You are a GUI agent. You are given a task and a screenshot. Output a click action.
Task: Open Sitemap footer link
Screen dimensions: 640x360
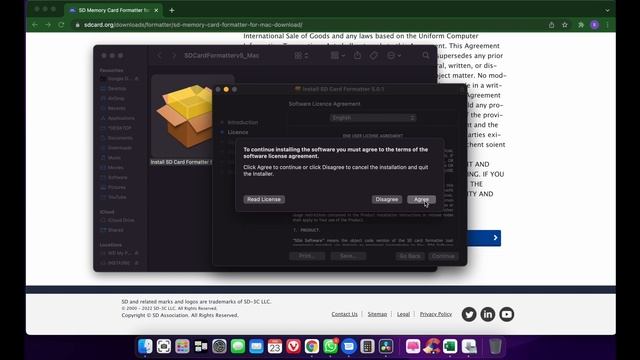click(377, 314)
